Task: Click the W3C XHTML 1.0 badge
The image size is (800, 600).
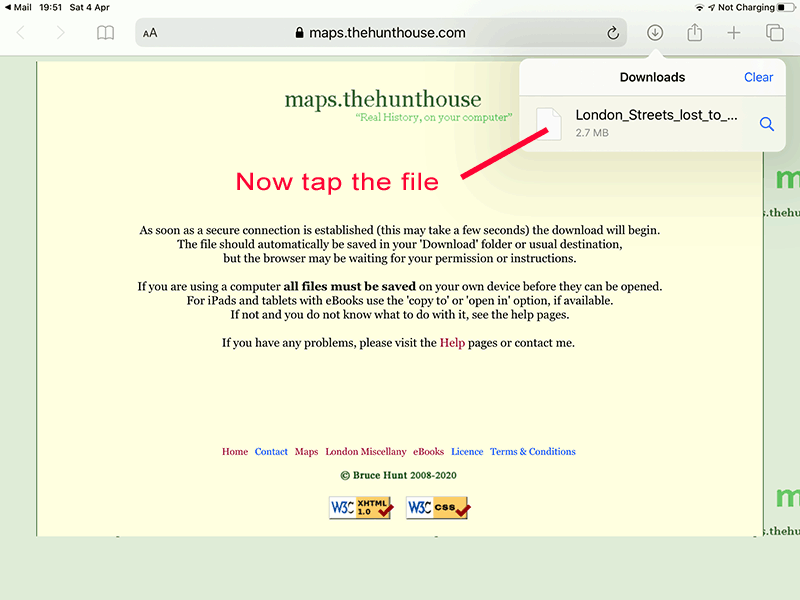Action: (x=360, y=508)
